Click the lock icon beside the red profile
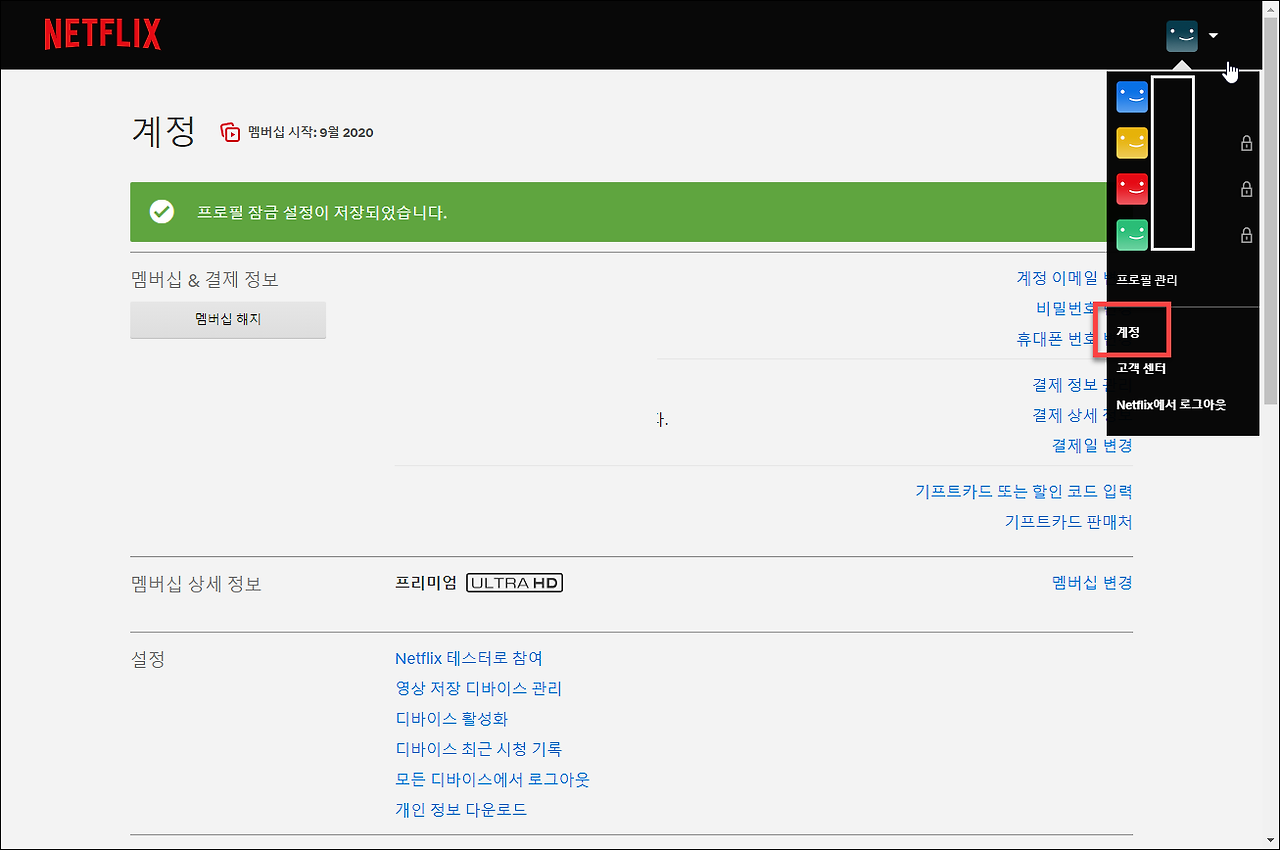Image resolution: width=1280 pixels, height=850 pixels. [x=1246, y=189]
